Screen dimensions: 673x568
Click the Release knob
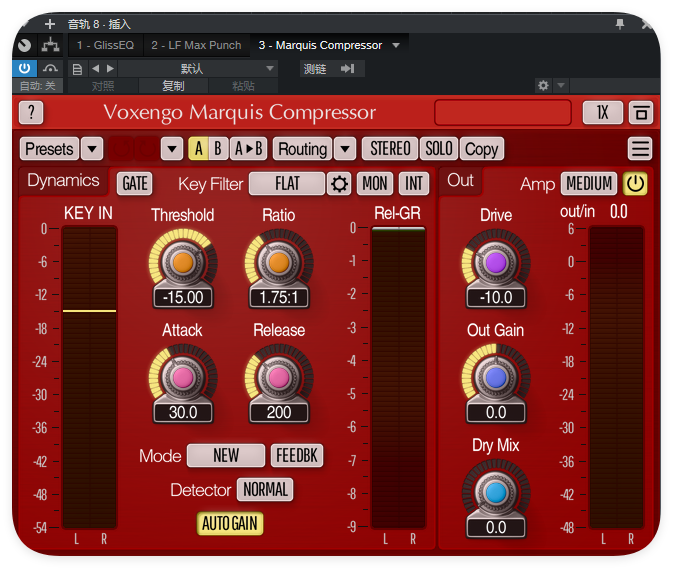[x=279, y=377]
